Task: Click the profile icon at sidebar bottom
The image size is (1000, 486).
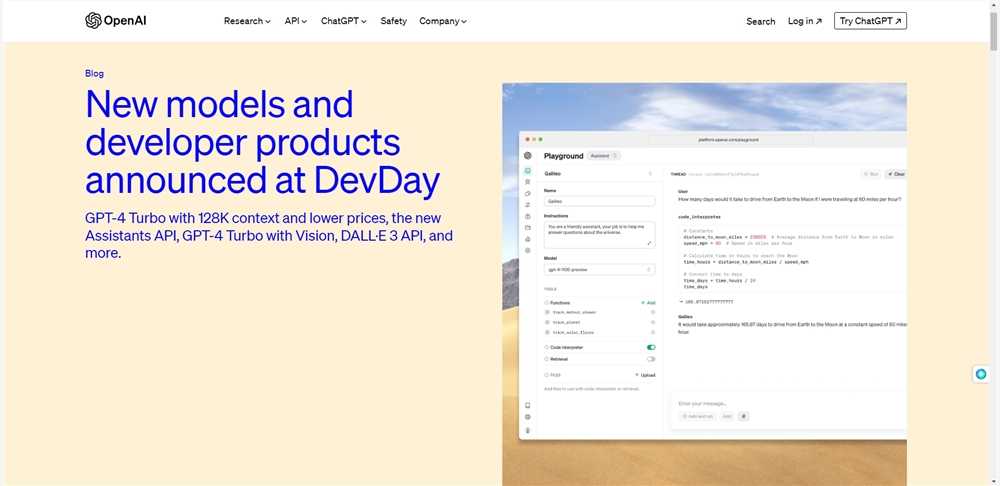Action: point(527,431)
